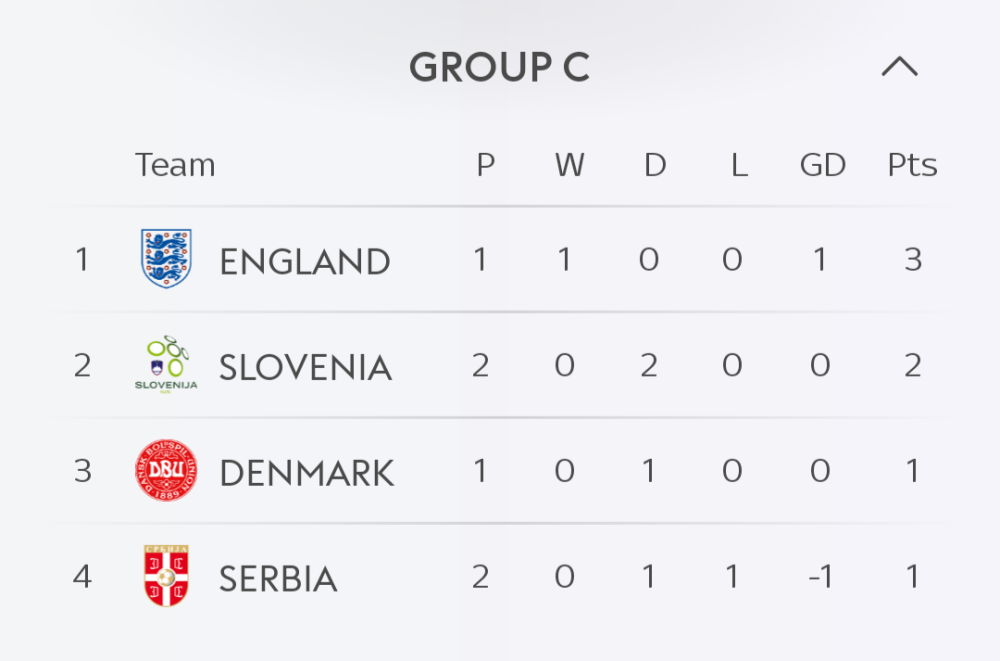The height and width of the screenshot is (661, 1000).
Task: Click the Pts column header
Action: [912, 165]
